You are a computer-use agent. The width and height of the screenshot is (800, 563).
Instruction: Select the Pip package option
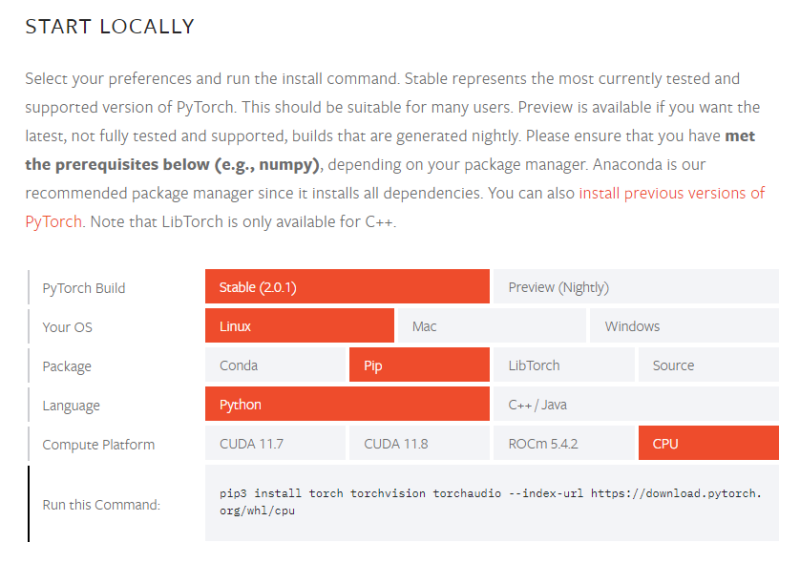(x=419, y=365)
